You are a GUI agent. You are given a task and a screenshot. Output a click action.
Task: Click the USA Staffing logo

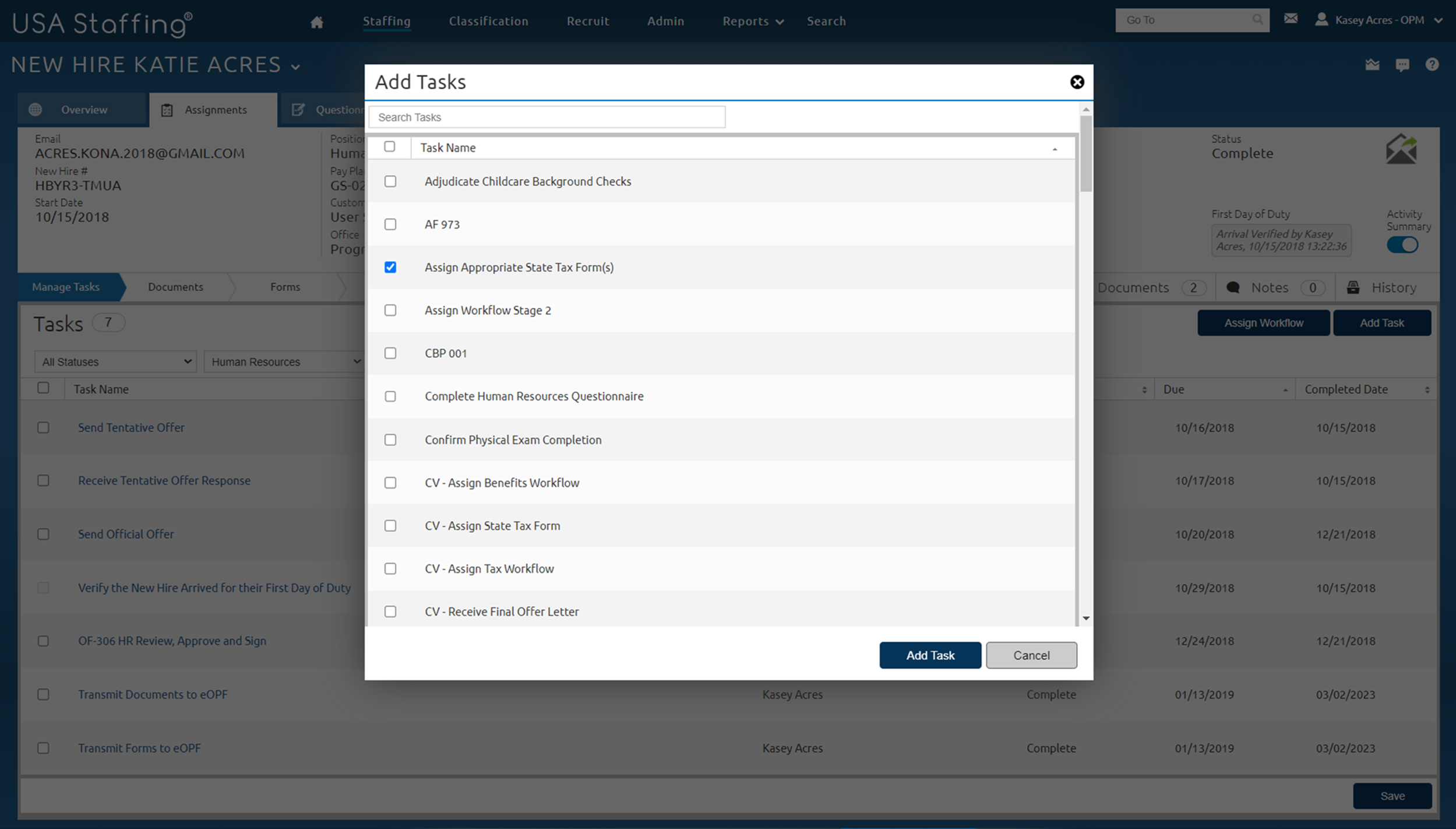click(x=103, y=23)
